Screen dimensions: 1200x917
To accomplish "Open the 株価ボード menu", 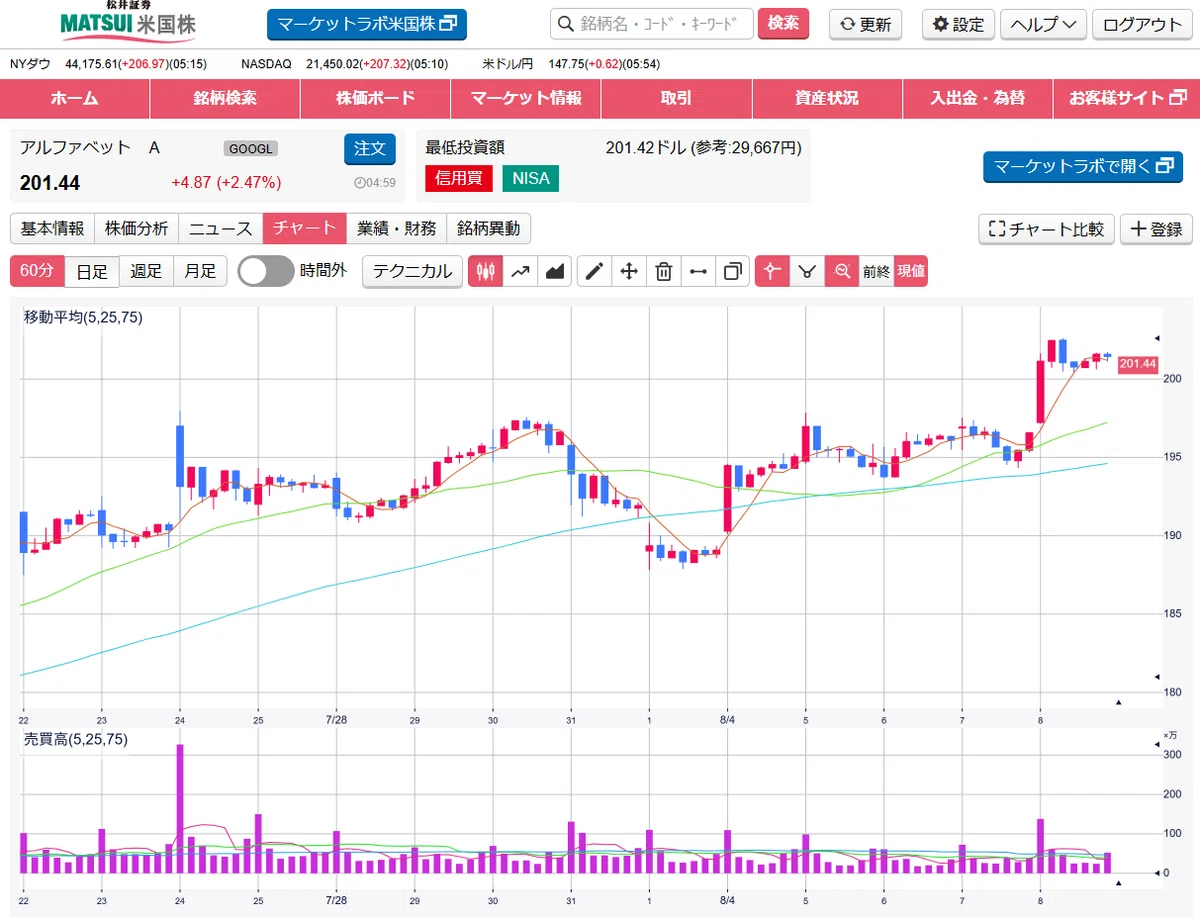I will coord(375,98).
